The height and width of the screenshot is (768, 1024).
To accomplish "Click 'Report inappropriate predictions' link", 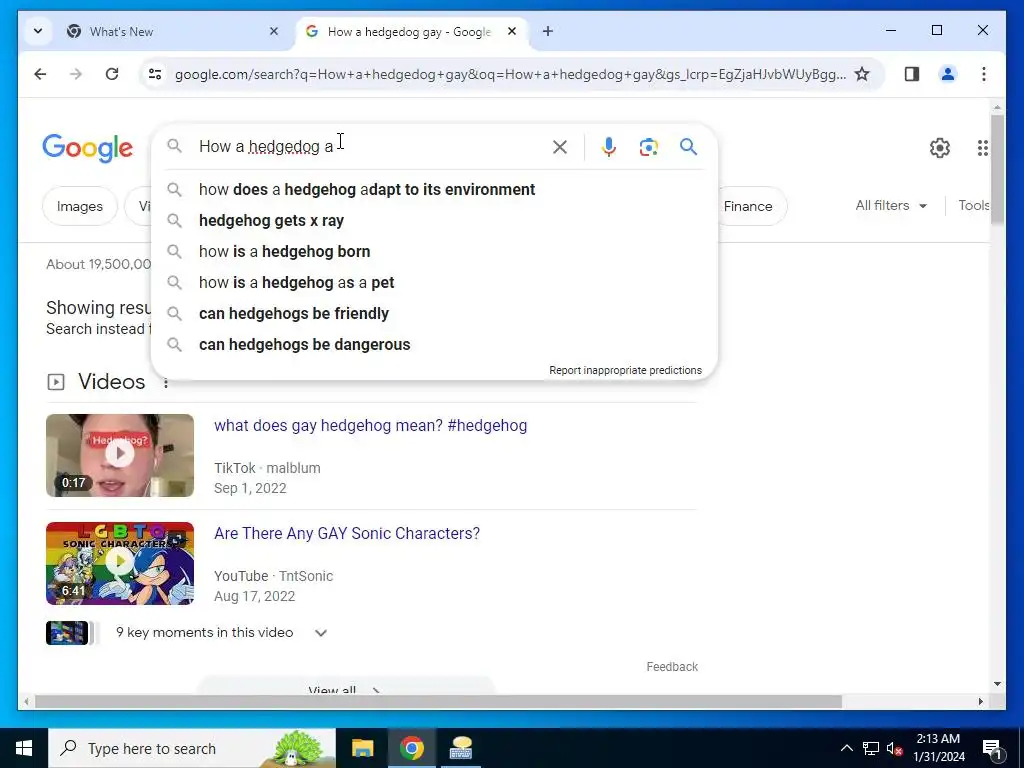I will tap(625, 370).
